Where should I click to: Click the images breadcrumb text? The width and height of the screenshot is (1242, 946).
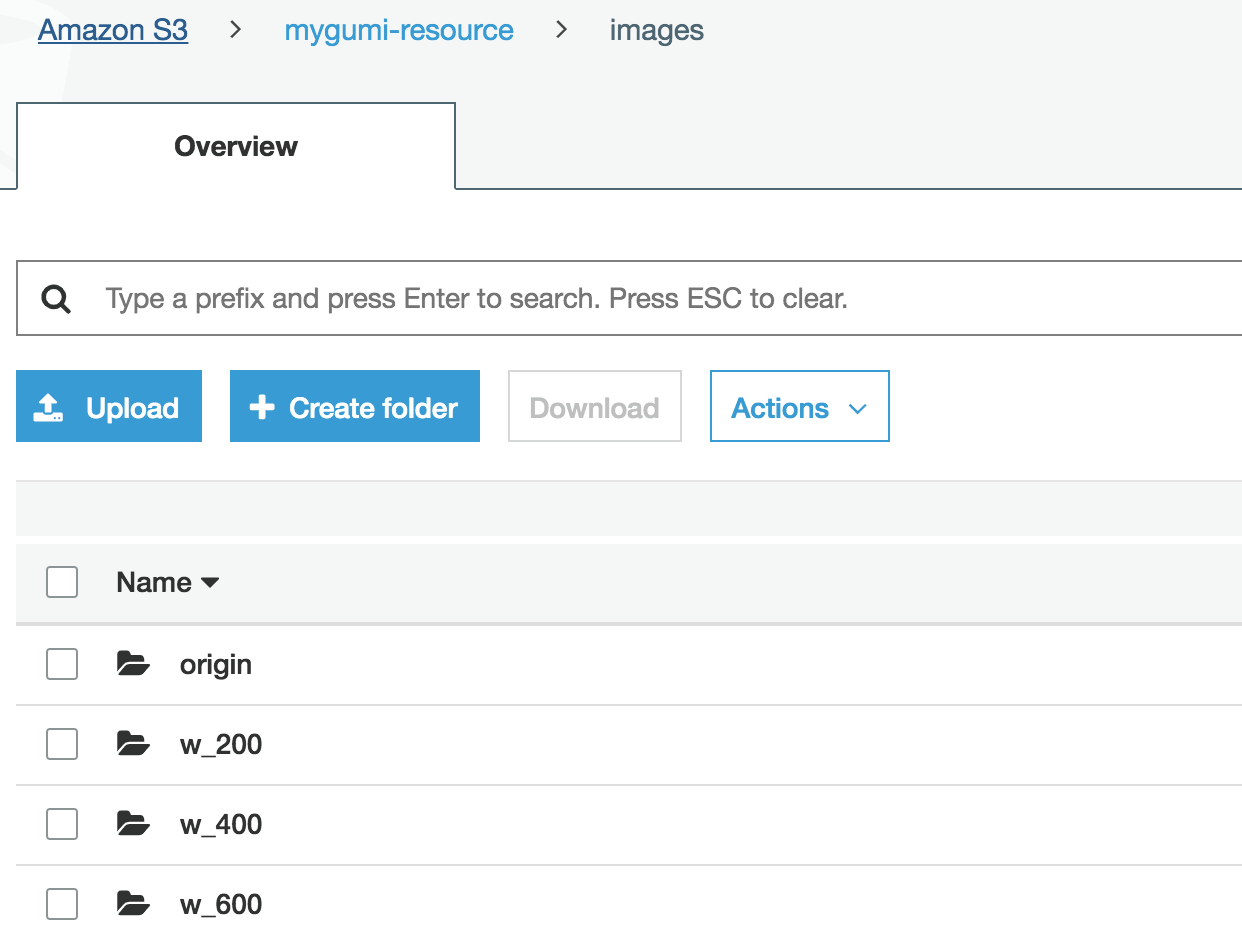(x=657, y=30)
